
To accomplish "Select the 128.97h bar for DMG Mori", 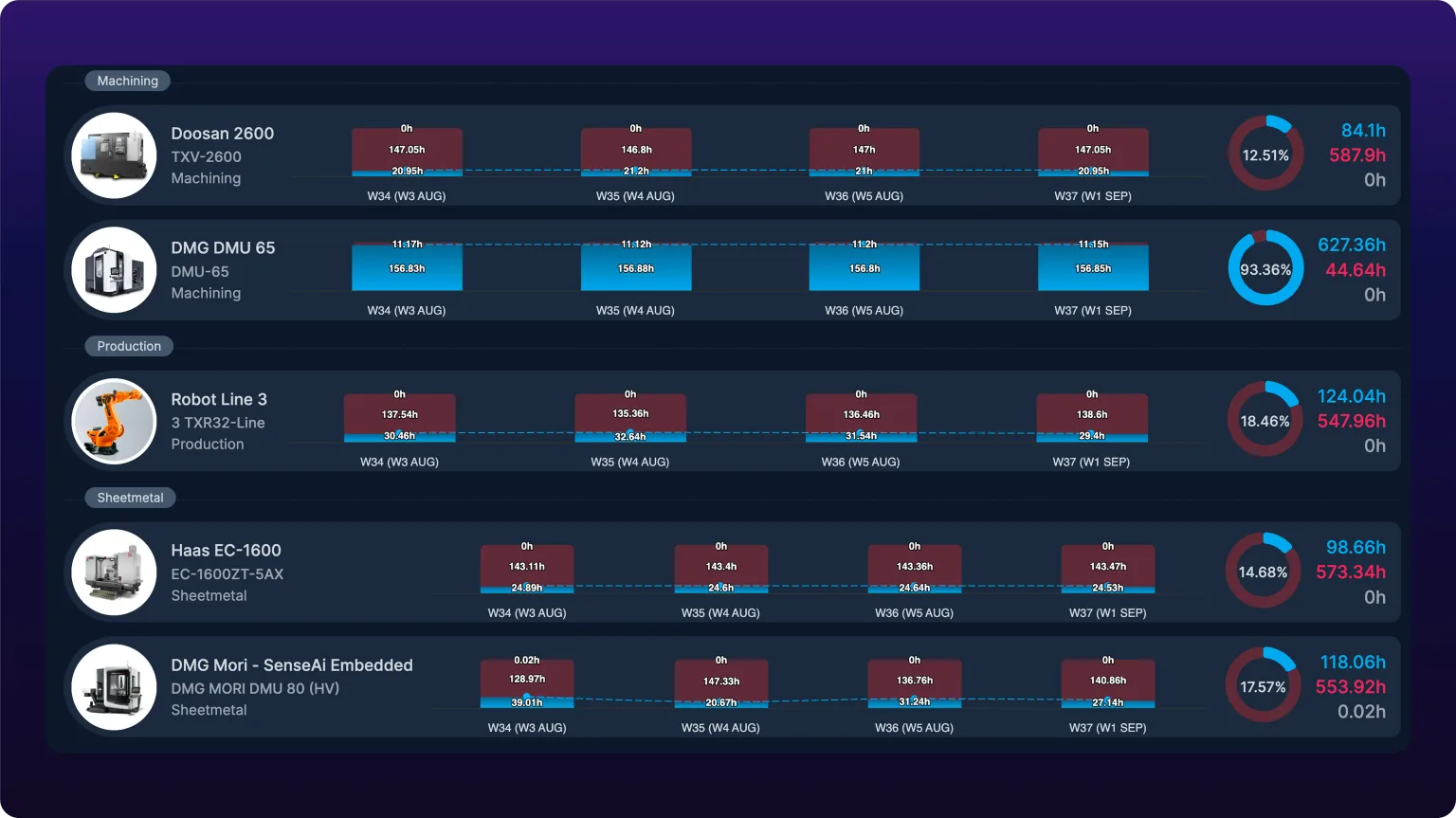I will (x=527, y=679).
